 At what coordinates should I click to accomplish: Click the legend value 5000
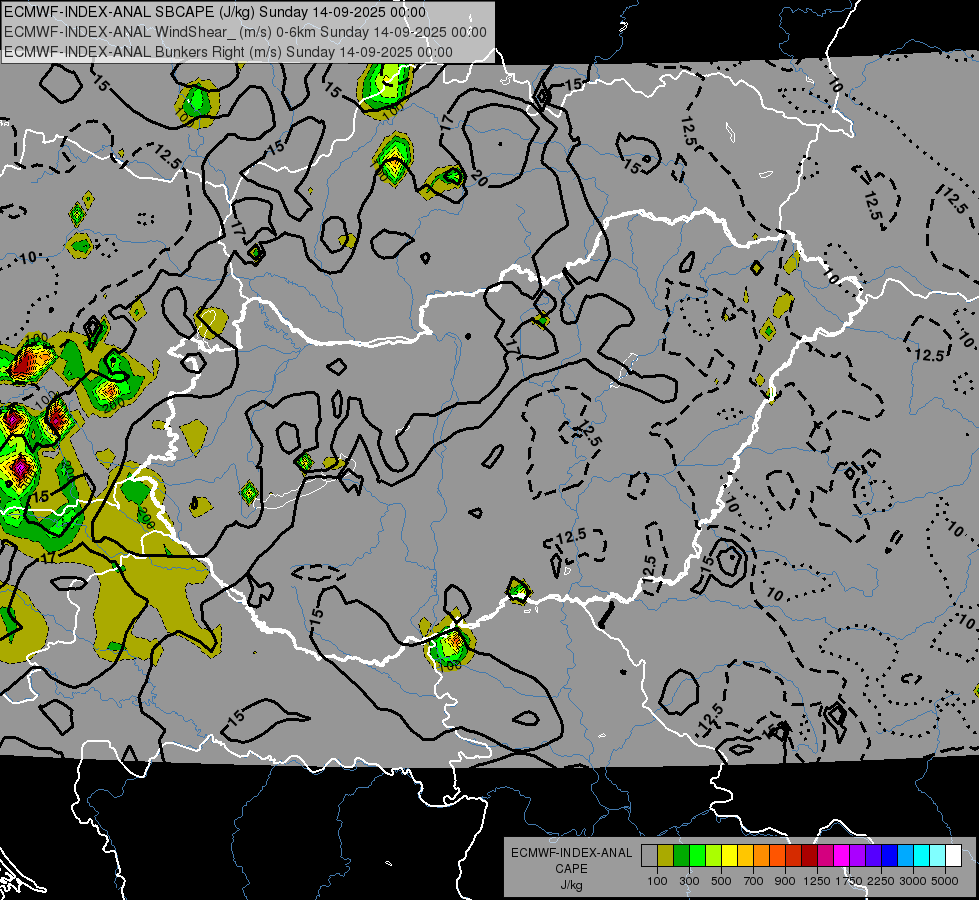[945, 881]
